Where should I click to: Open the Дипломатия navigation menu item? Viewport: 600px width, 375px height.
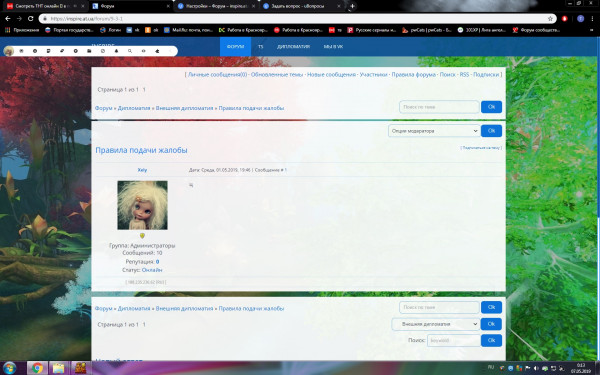tap(293, 47)
